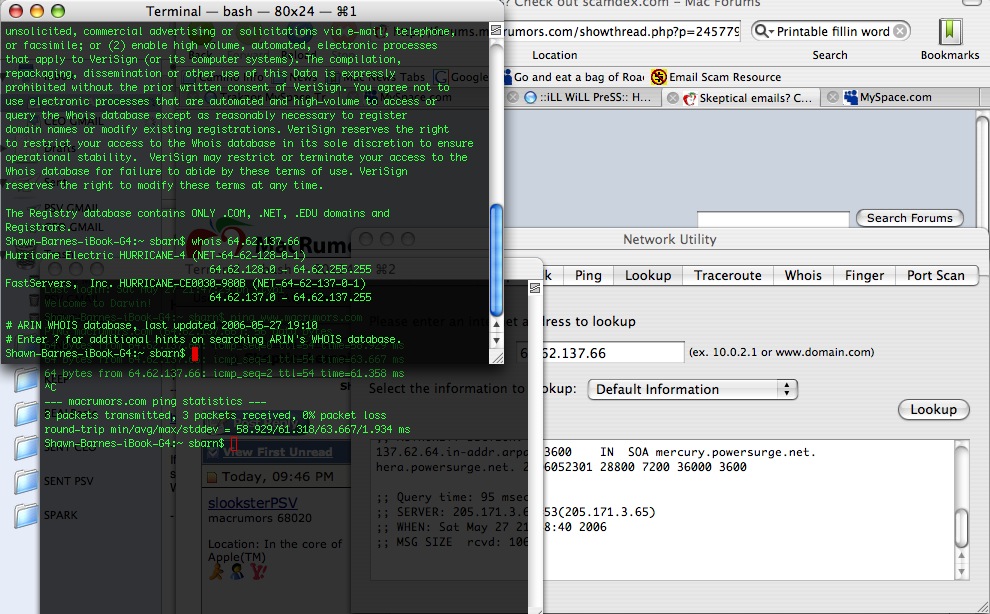The image size is (990, 614).
Task: Click the AIM running-man icon under slooksterPSV
Action: pos(217,572)
